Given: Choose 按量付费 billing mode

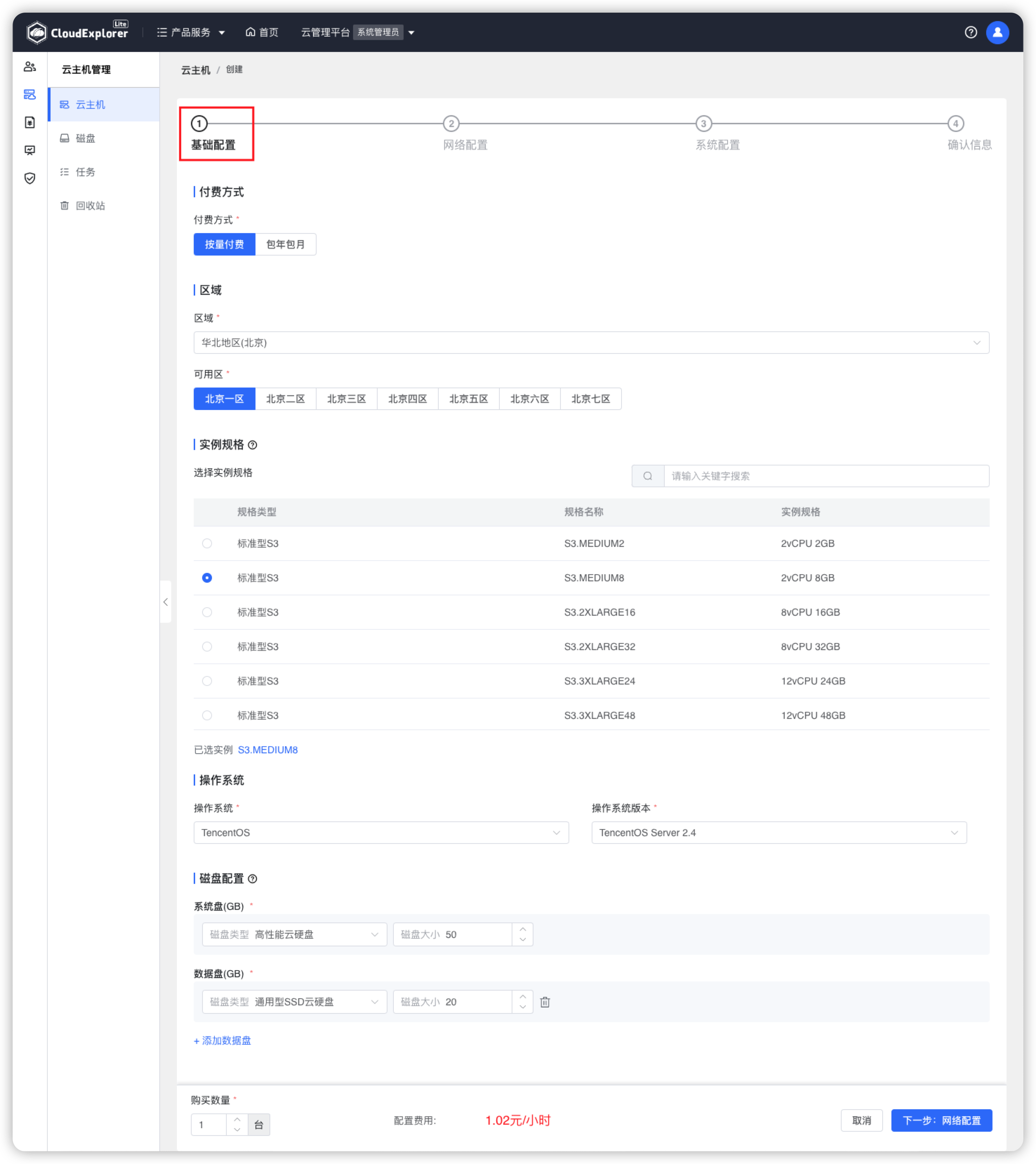Looking at the screenshot, I should click(224, 244).
